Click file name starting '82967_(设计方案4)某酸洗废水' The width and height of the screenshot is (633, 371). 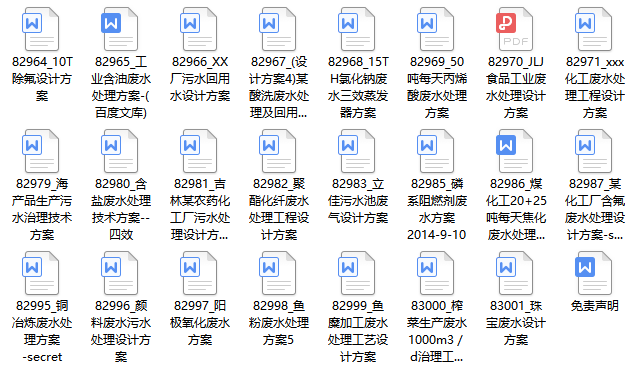(x=279, y=87)
